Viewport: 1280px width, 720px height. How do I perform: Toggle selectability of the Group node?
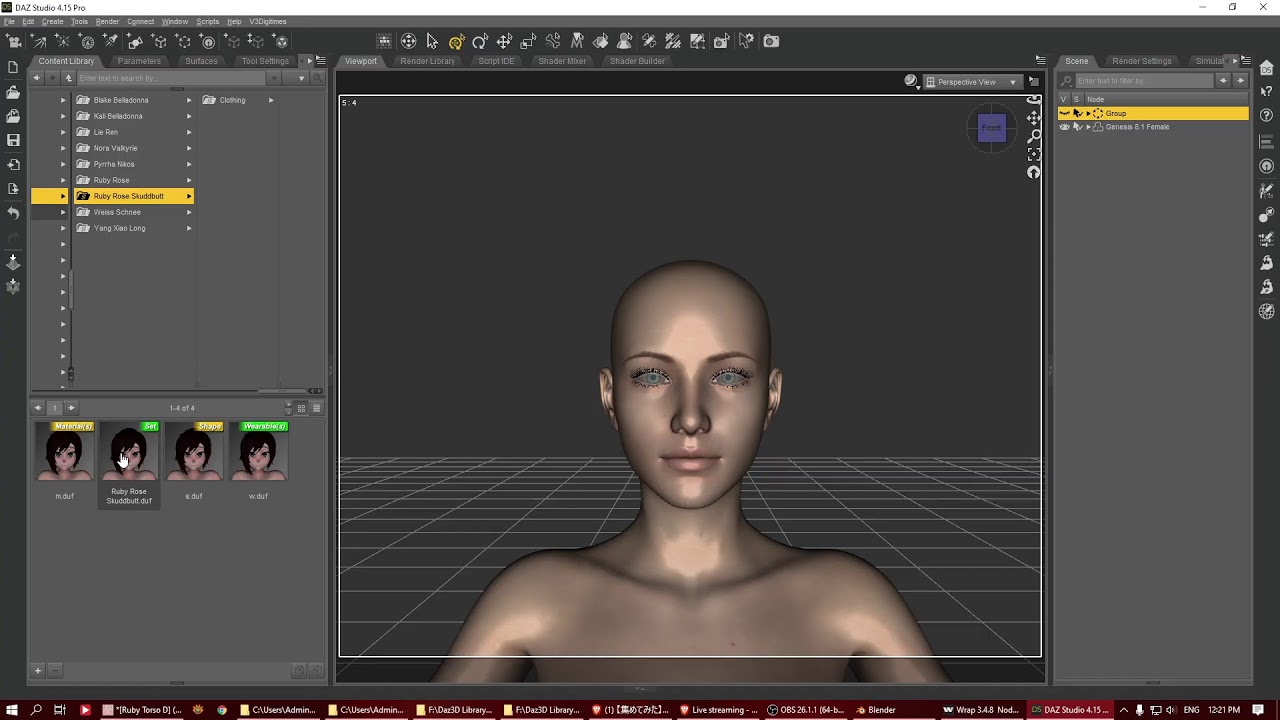click(x=1077, y=113)
